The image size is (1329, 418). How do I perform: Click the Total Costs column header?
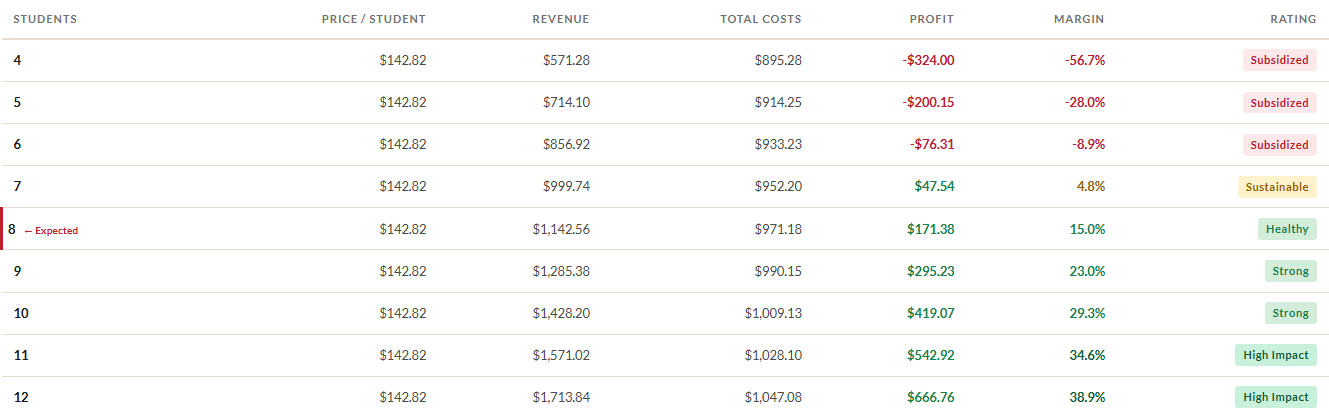tap(760, 19)
